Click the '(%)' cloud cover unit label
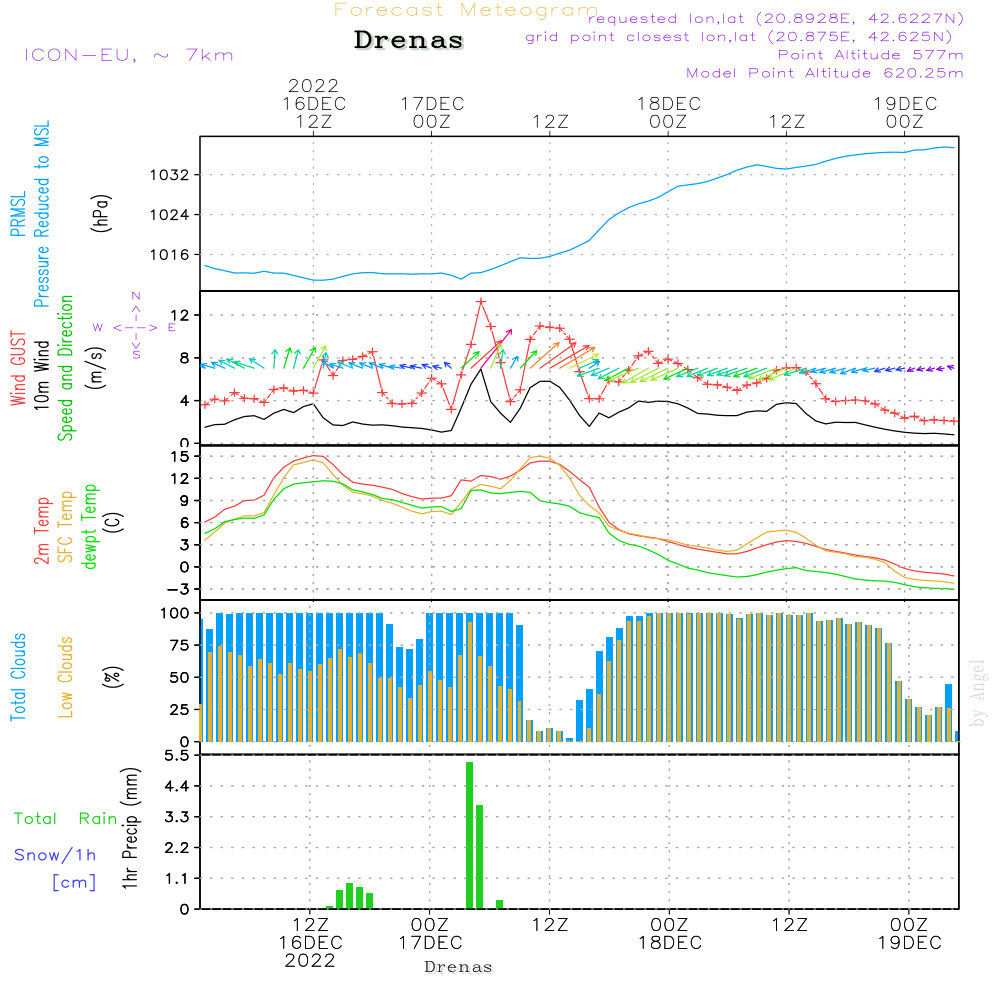The image size is (1000, 1000). click(112, 677)
